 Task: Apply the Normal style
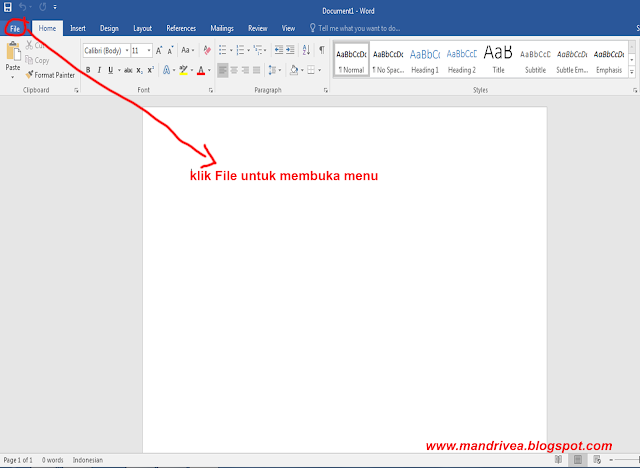pos(351,60)
